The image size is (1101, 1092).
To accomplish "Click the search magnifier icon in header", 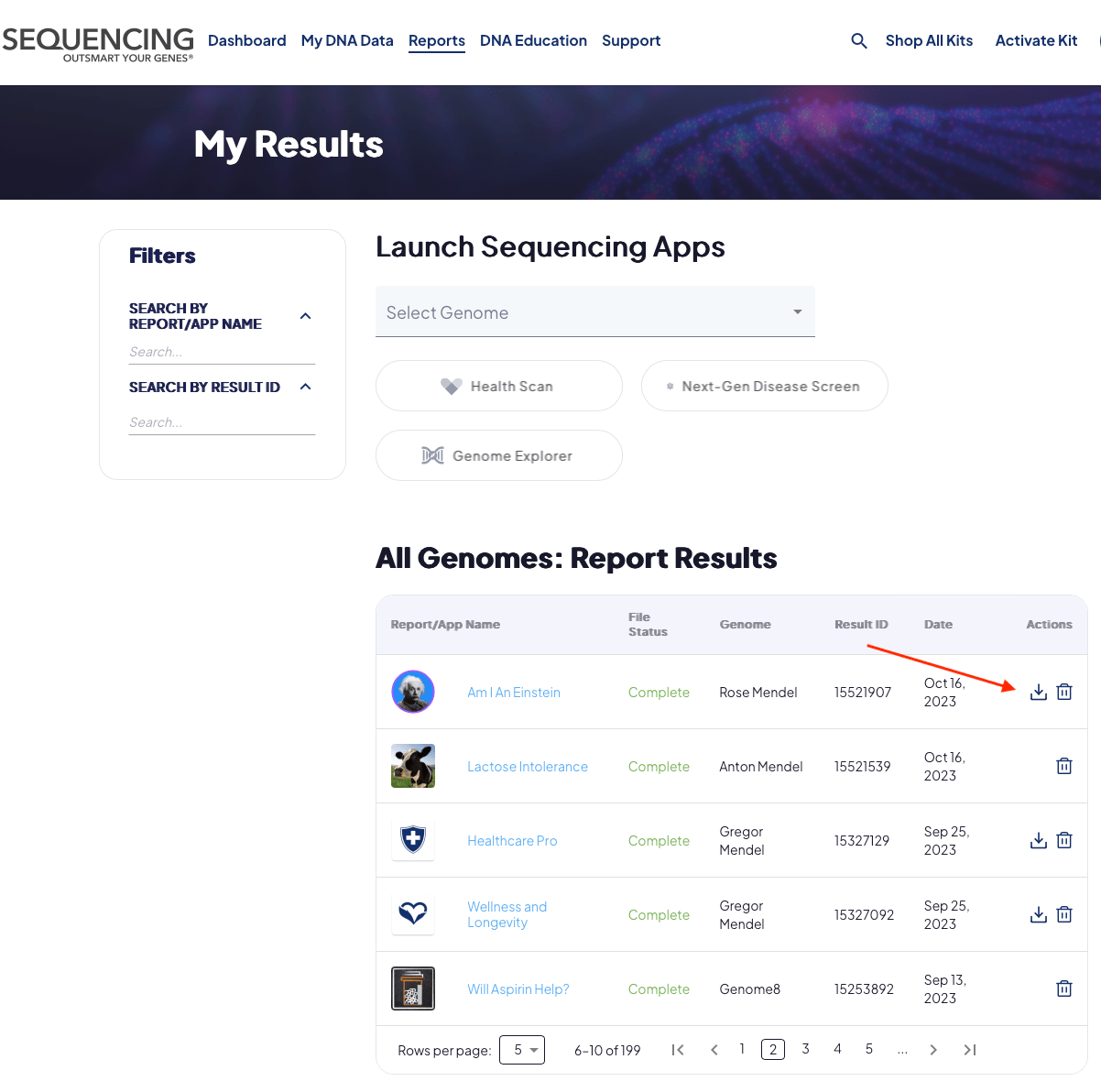I will pyautogui.click(x=858, y=40).
